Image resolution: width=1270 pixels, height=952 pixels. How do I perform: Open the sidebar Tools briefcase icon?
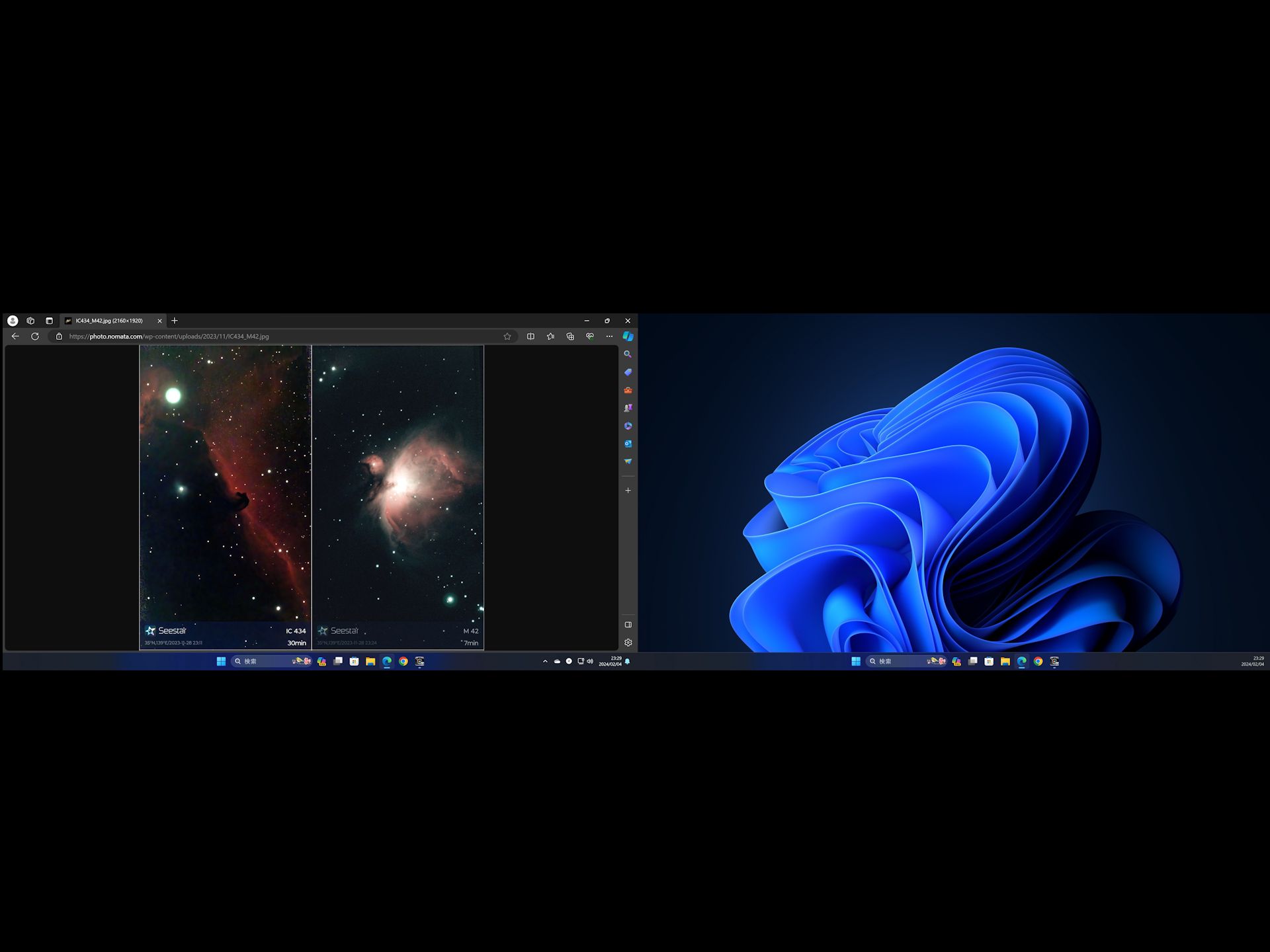628,390
